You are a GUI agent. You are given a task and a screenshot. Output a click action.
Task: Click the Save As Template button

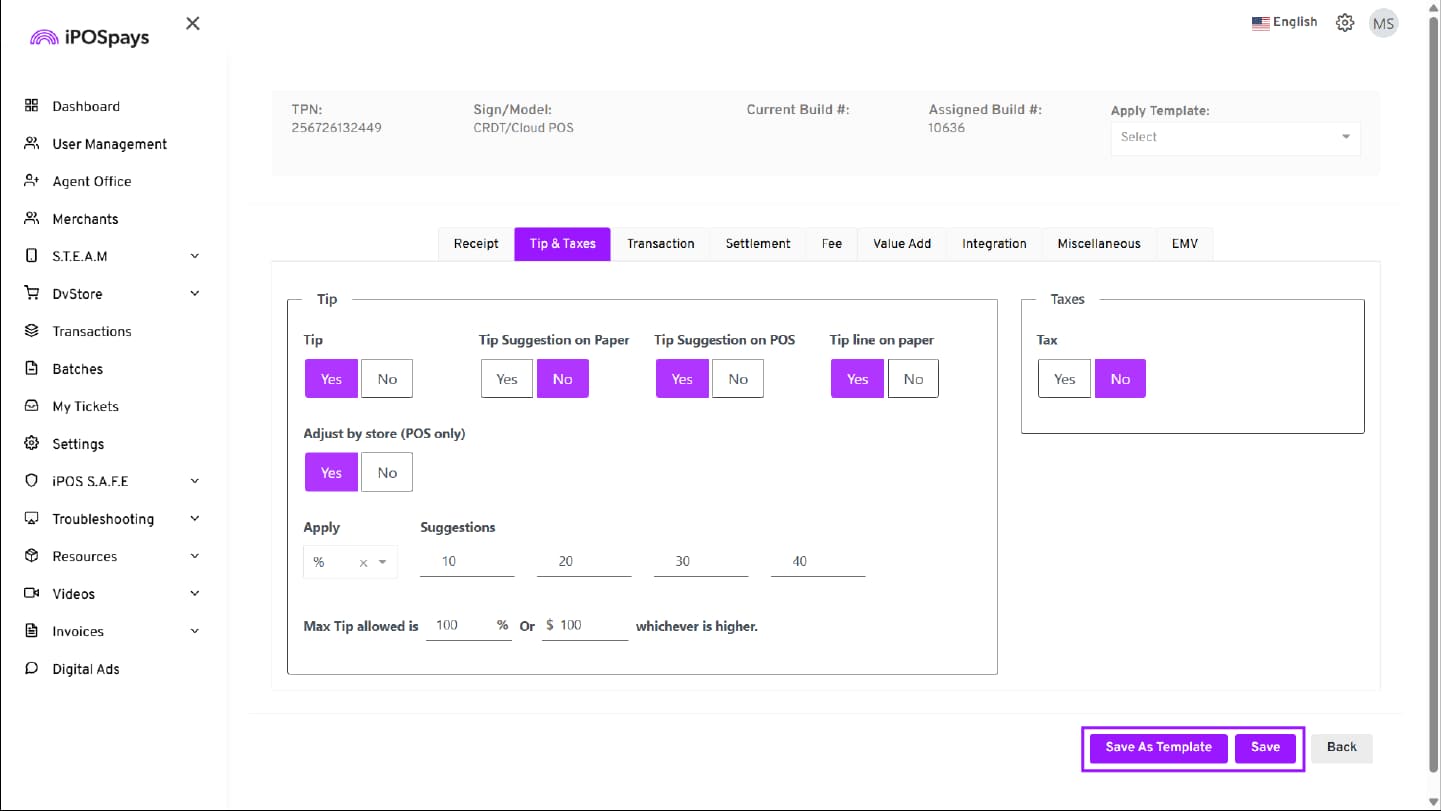click(x=1158, y=747)
